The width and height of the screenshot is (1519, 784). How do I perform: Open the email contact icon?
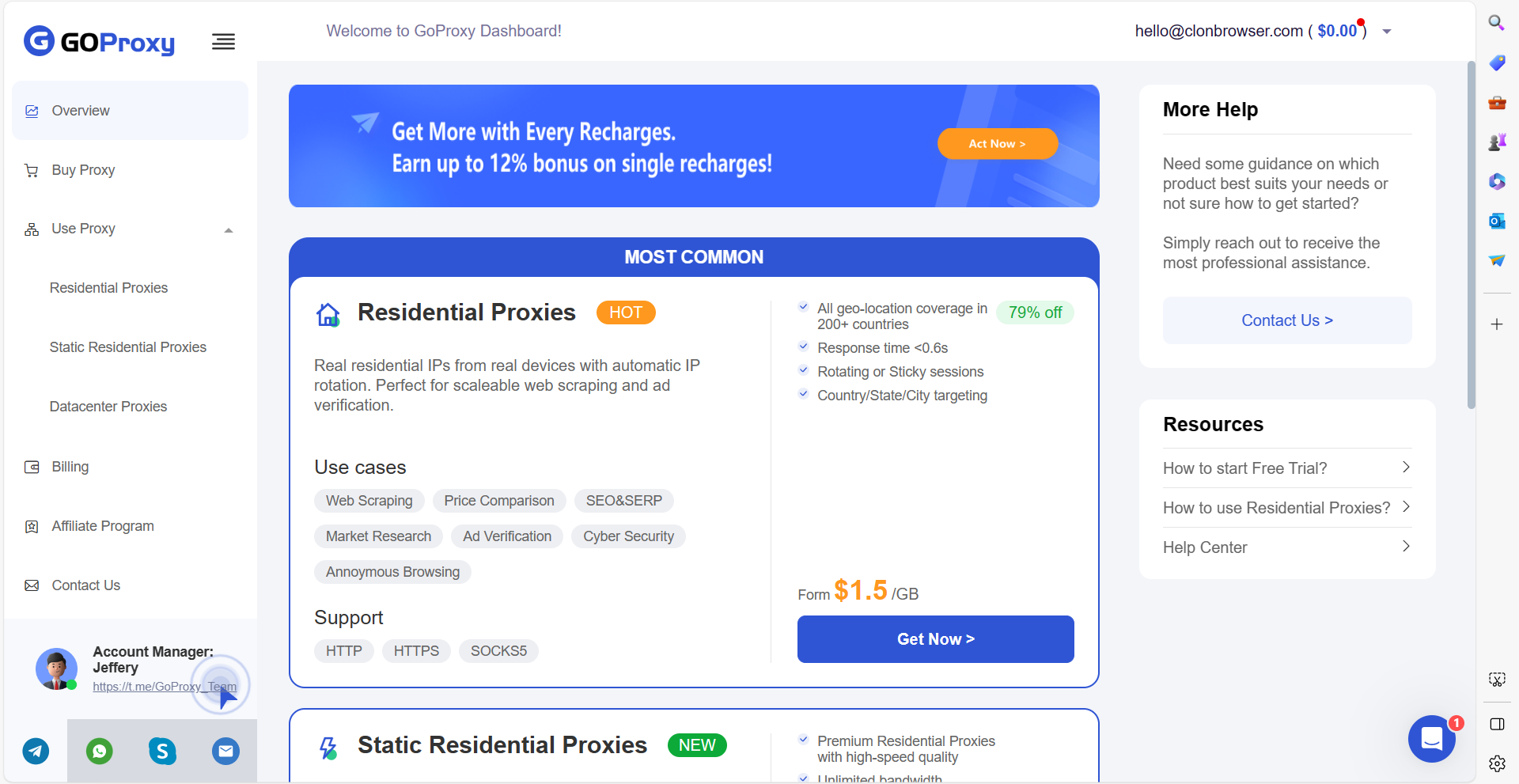tap(225, 751)
